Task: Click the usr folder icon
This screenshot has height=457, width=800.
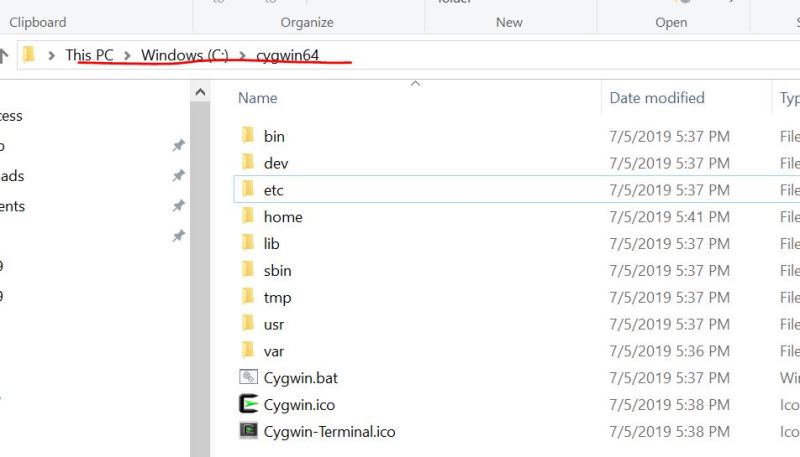Action: click(248, 323)
